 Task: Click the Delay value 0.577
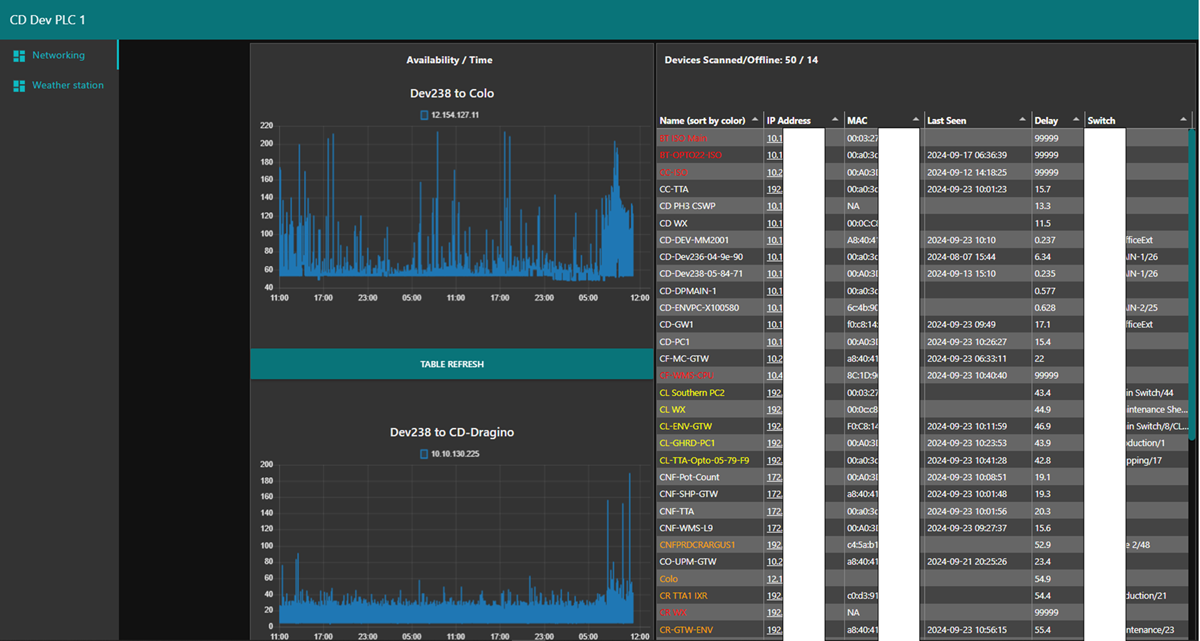click(x=1046, y=291)
